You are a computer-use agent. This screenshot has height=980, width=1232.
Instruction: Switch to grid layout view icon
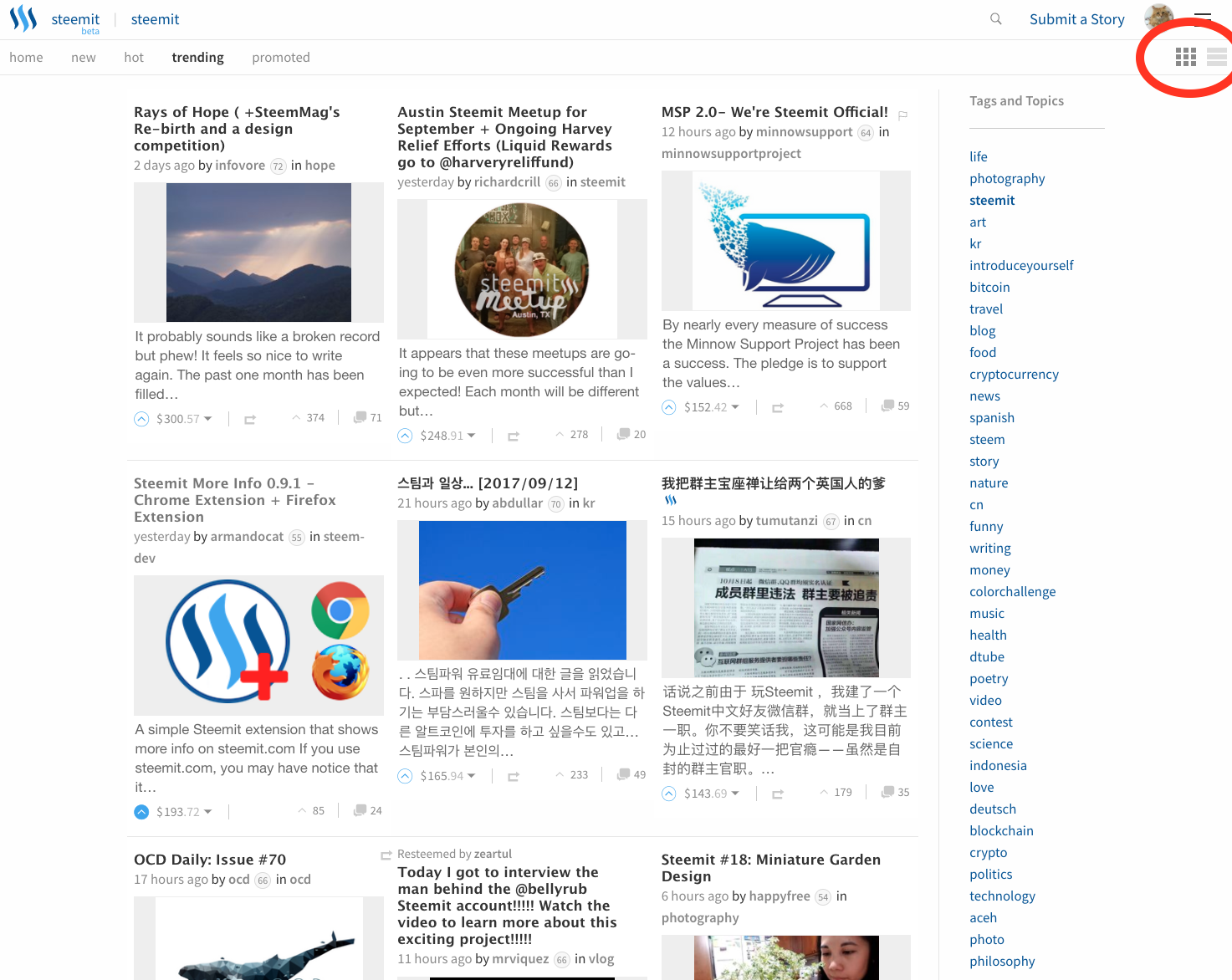[1185, 57]
